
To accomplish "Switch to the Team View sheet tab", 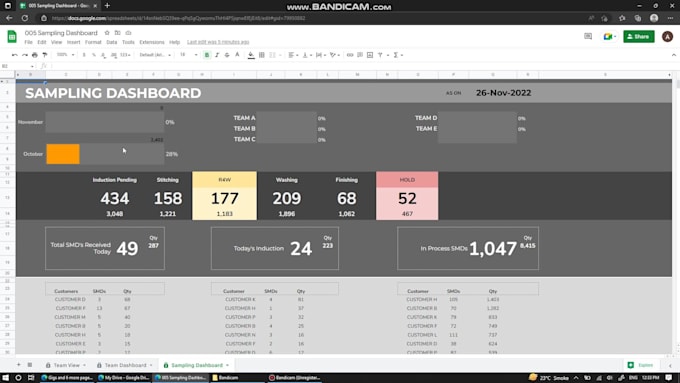I will click(x=66, y=365).
